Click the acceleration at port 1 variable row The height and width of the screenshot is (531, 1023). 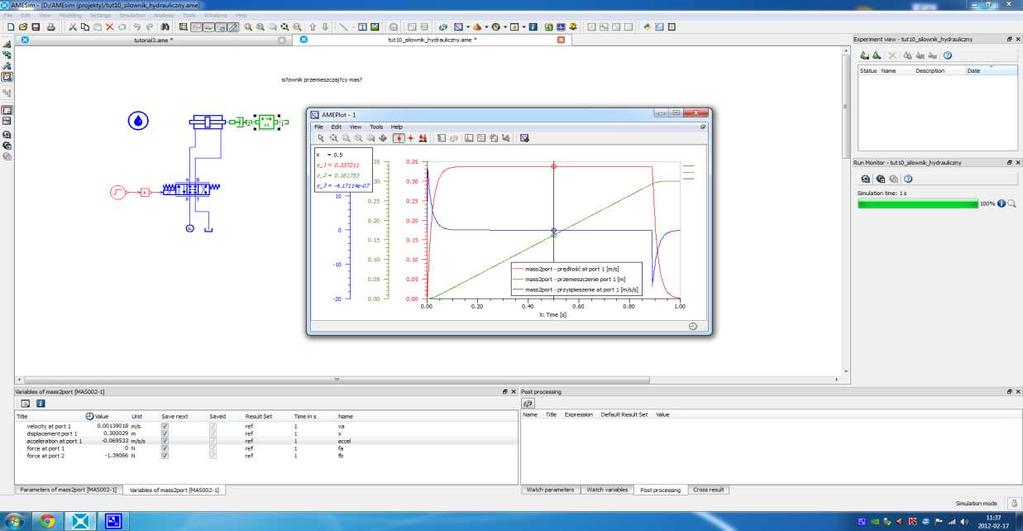pos(266,441)
